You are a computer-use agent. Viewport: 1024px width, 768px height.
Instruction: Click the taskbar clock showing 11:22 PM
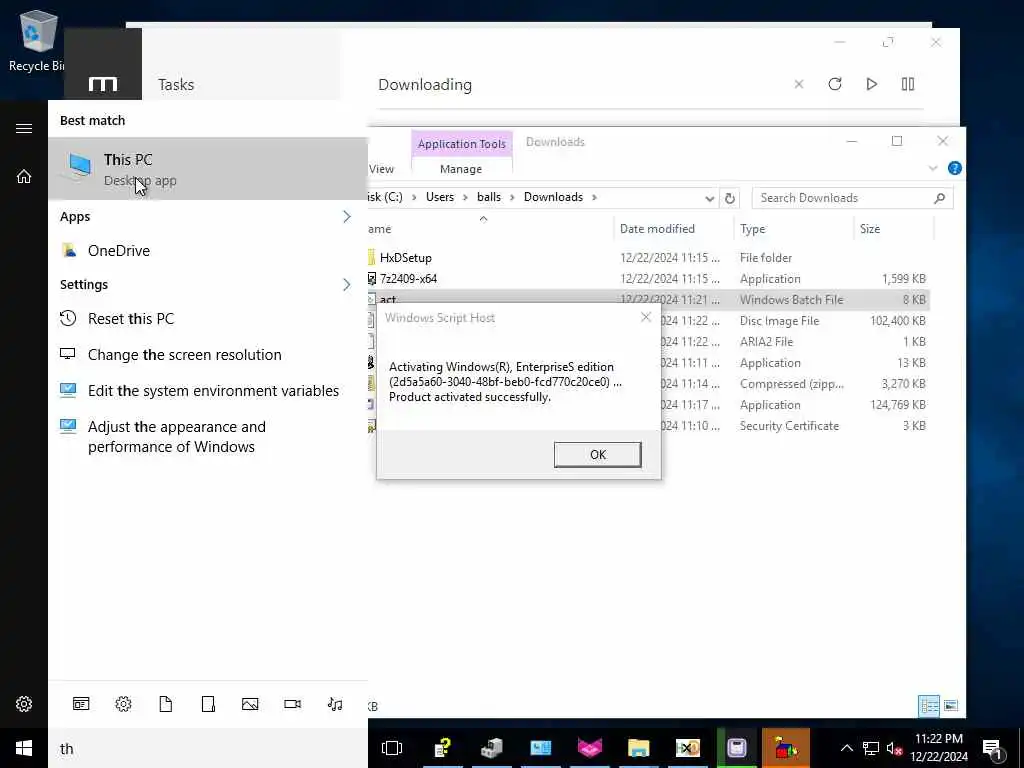point(938,748)
